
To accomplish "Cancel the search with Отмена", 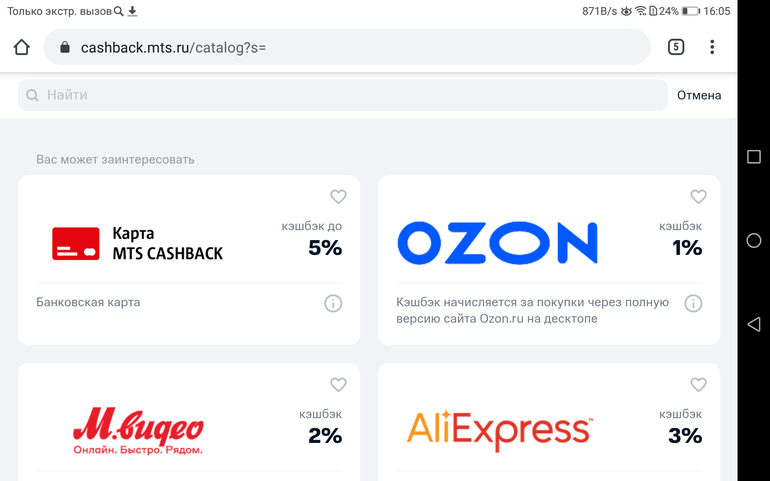I will tap(699, 95).
